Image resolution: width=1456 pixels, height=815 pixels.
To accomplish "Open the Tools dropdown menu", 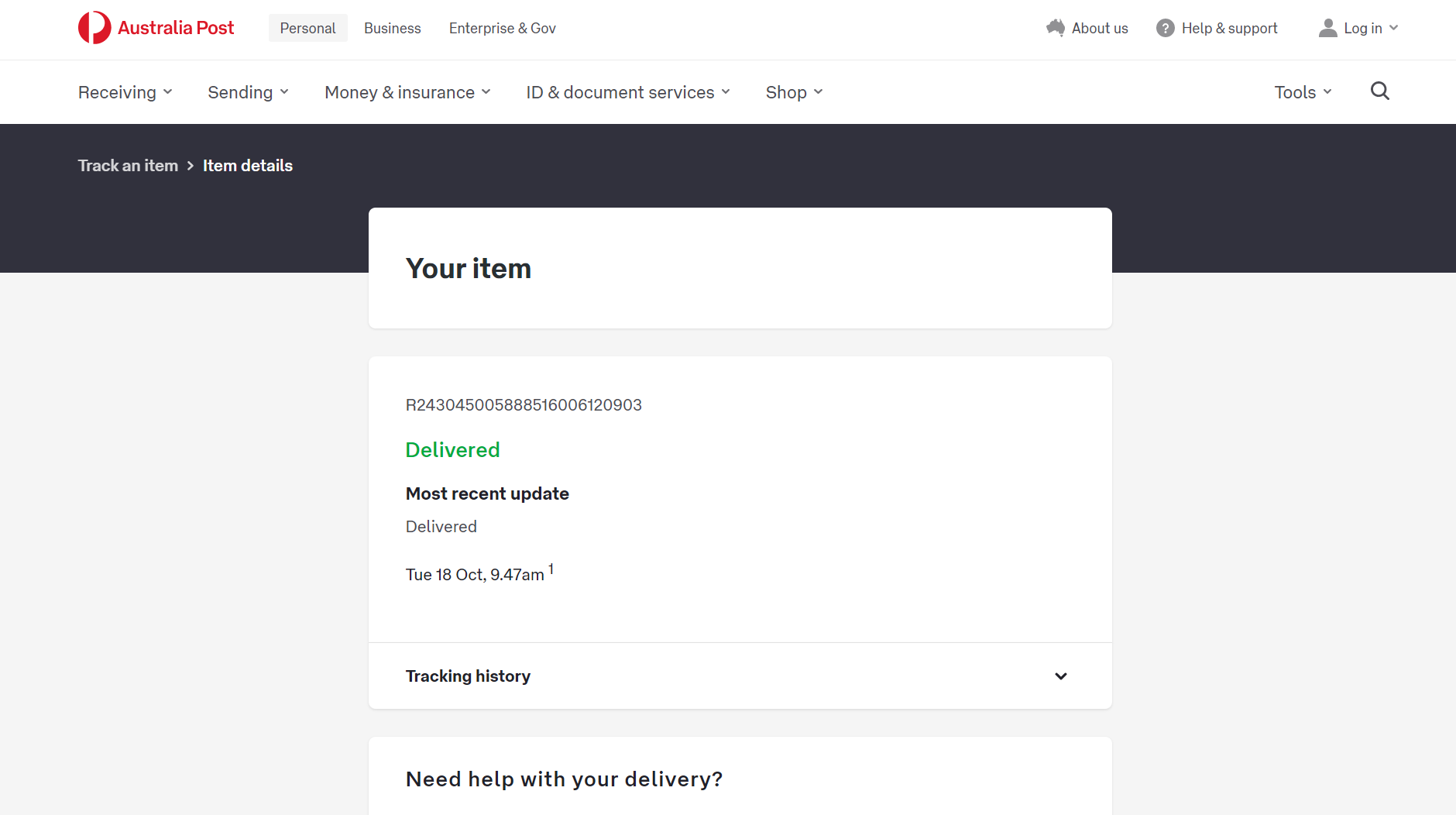I will coord(1303,92).
